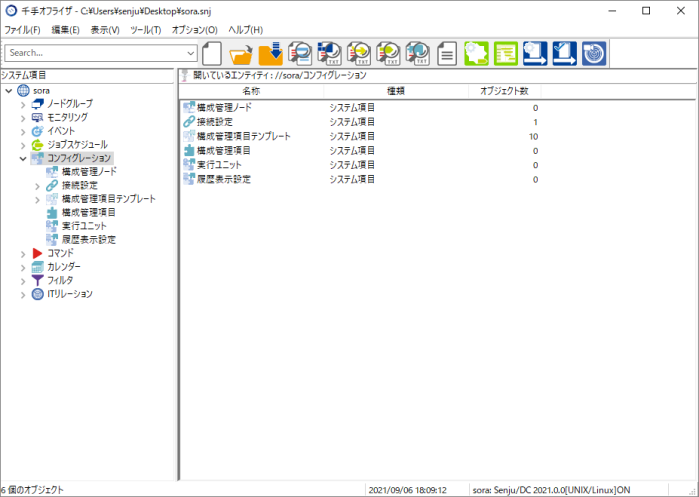Select the 履歴表示設定 row in the list
This screenshot has height=497, width=699.
click(x=361, y=179)
